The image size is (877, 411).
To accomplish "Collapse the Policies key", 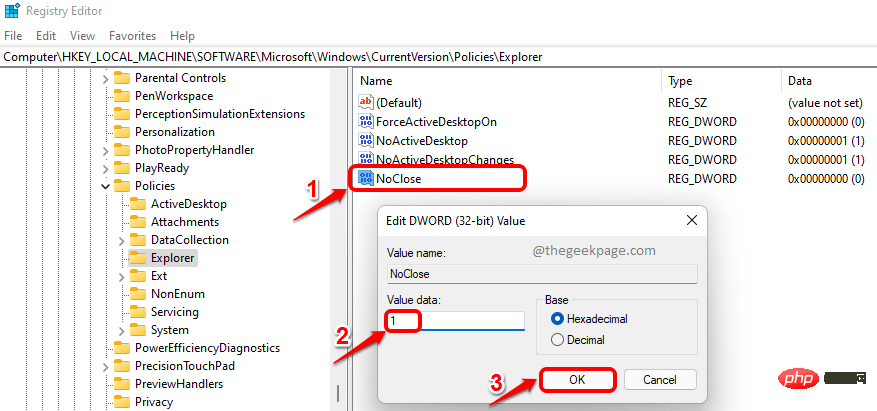I will (105, 186).
